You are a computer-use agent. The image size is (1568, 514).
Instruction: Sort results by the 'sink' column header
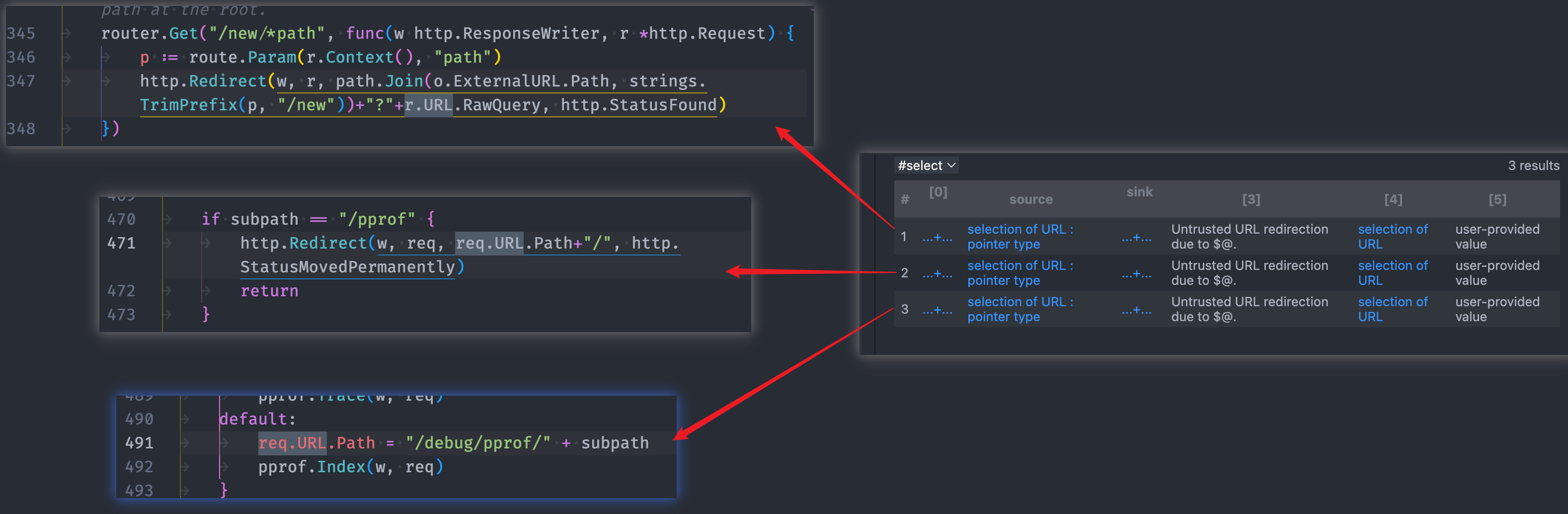[1139, 192]
